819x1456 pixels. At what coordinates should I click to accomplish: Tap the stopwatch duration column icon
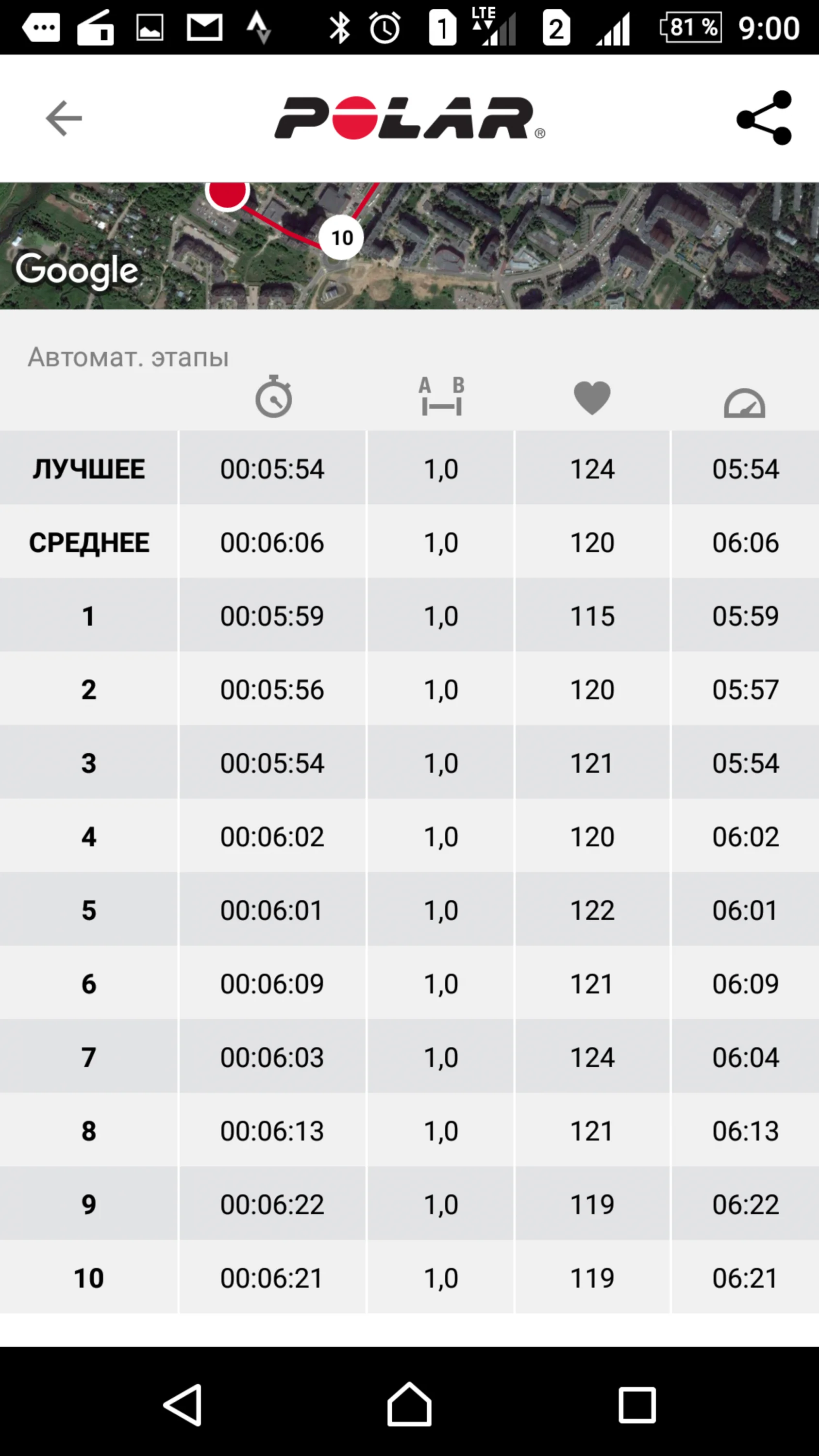(273, 397)
